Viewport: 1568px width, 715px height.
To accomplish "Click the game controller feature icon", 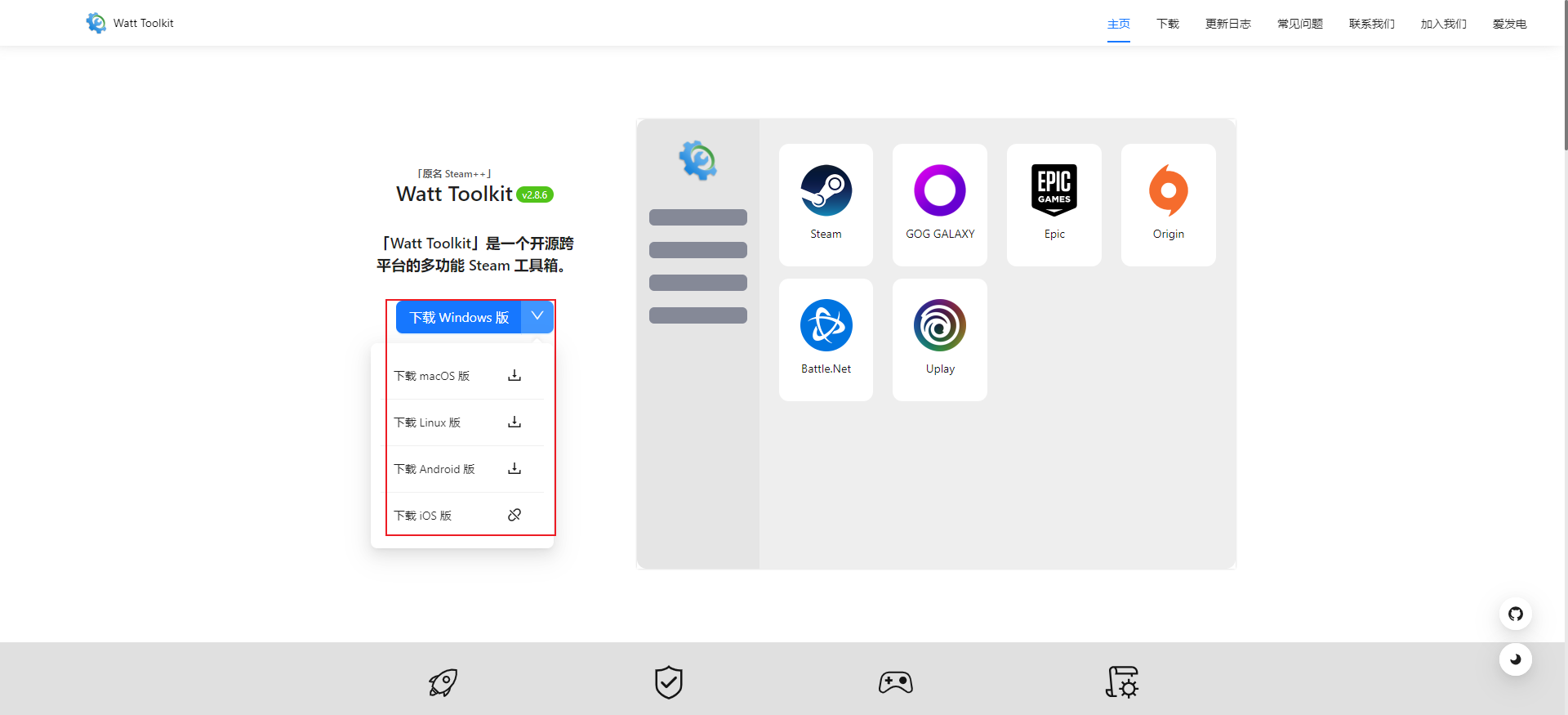I will tap(896, 682).
